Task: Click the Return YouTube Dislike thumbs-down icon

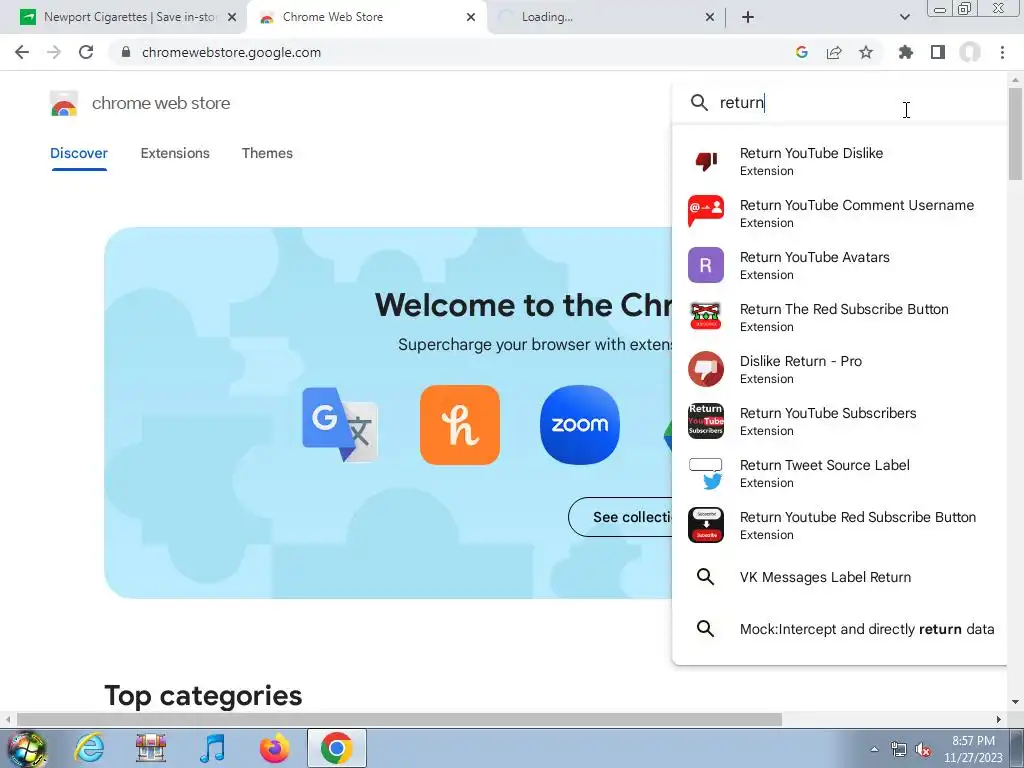Action: (x=706, y=161)
